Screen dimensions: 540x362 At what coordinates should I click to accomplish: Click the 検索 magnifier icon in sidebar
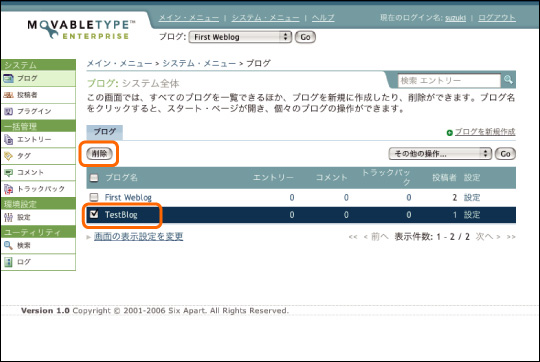(8, 245)
